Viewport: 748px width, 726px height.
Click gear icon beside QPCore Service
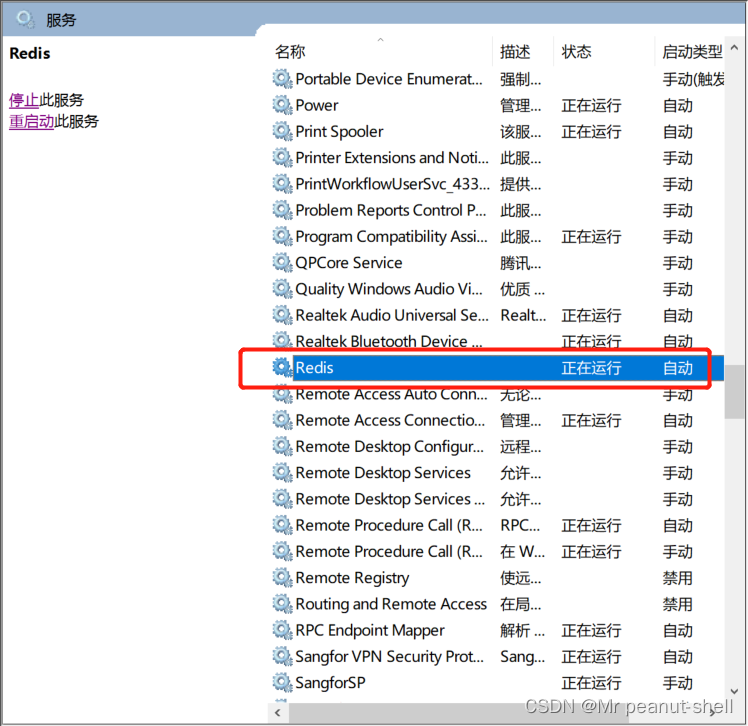(282, 263)
